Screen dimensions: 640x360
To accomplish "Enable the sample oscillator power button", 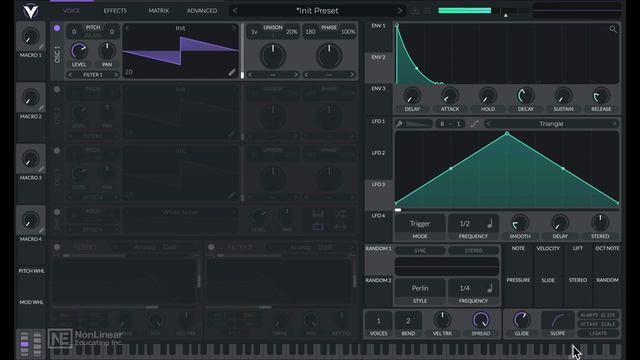I will pos(57,212).
